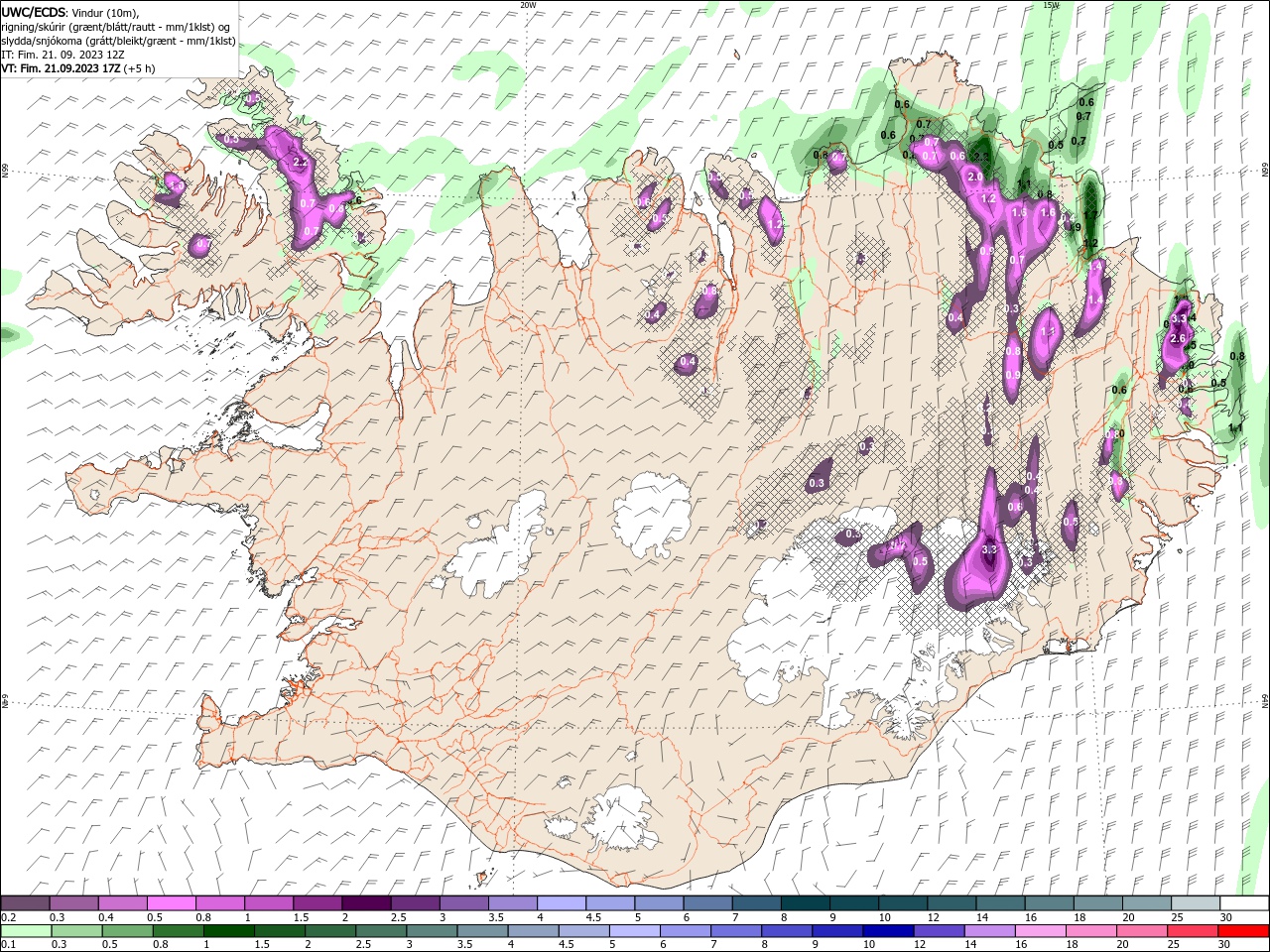The image size is (1270, 952).
Task: Click the 'VT: Fim. 21.09.2023 17Z (+5 h)' line
Action: pyautogui.click(x=78, y=68)
